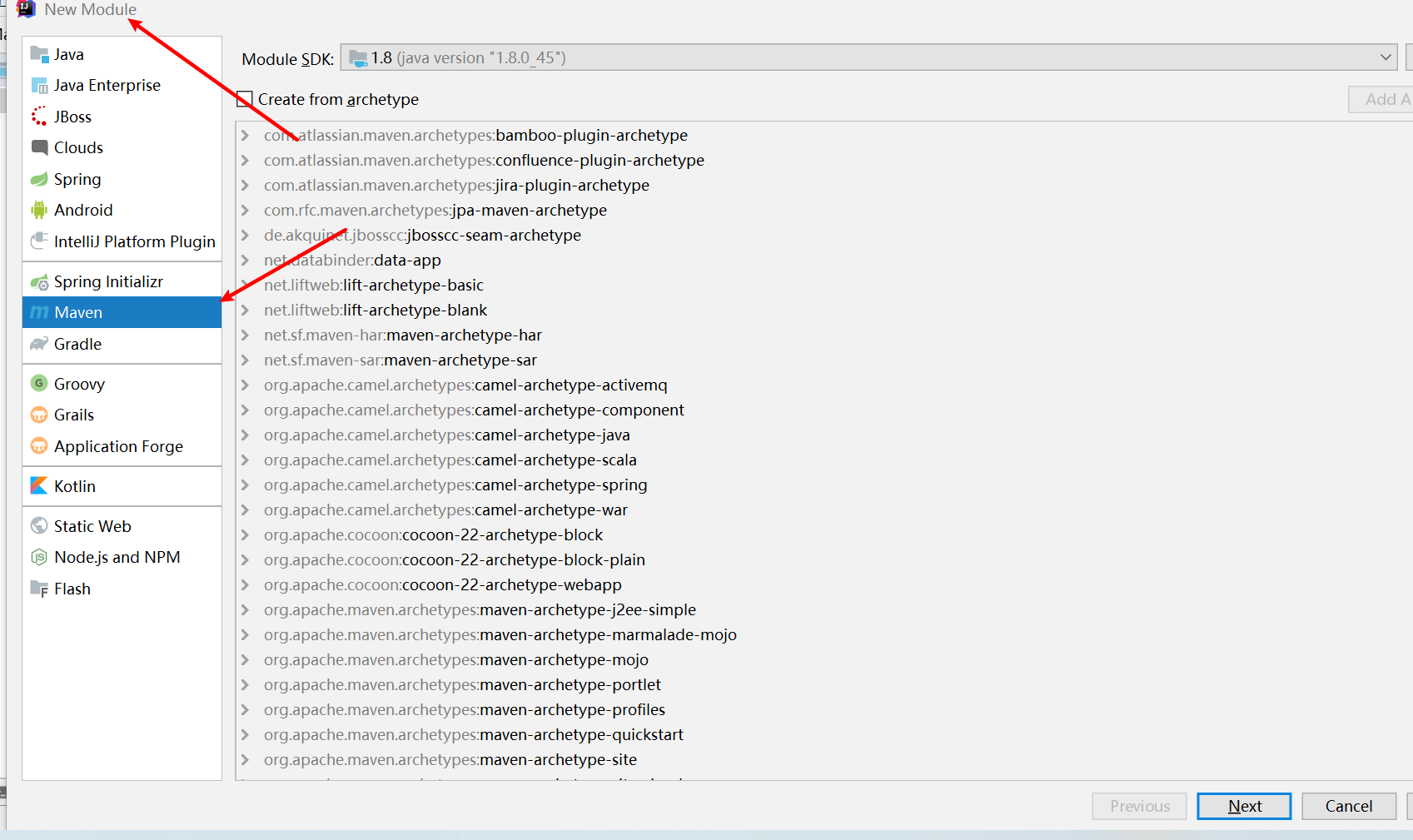Select maven-archetype-marmalade-mojo entry
Image resolution: width=1413 pixels, height=840 pixels.
(500, 634)
